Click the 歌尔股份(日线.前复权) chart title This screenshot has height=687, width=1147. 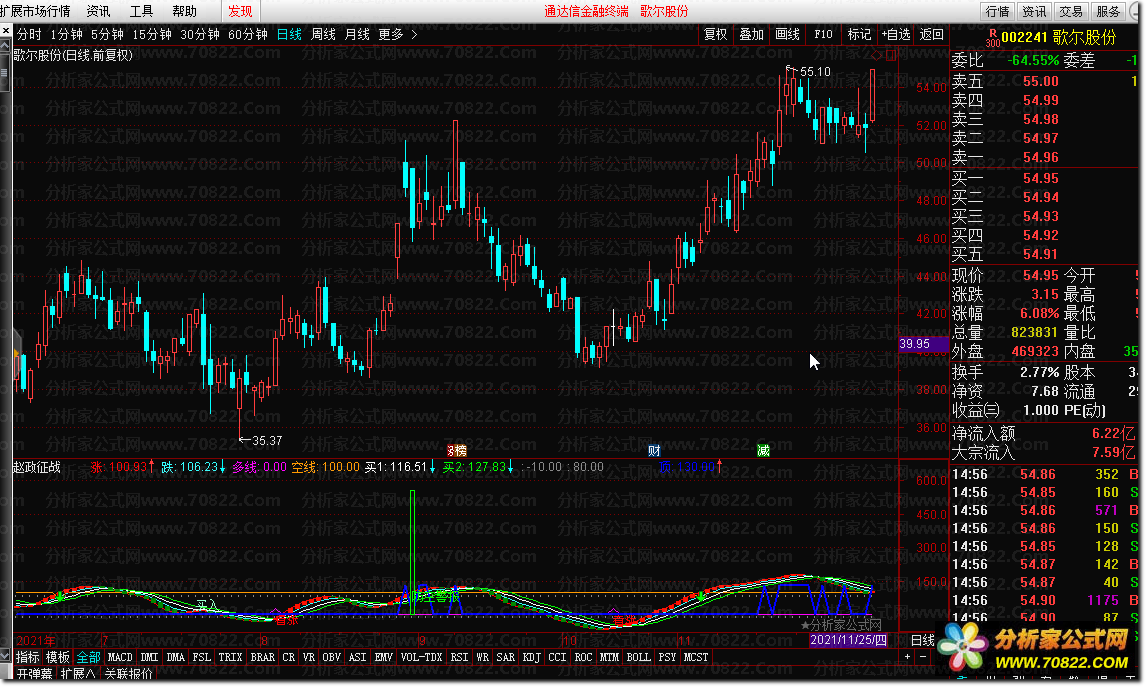(x=73, y=56)
